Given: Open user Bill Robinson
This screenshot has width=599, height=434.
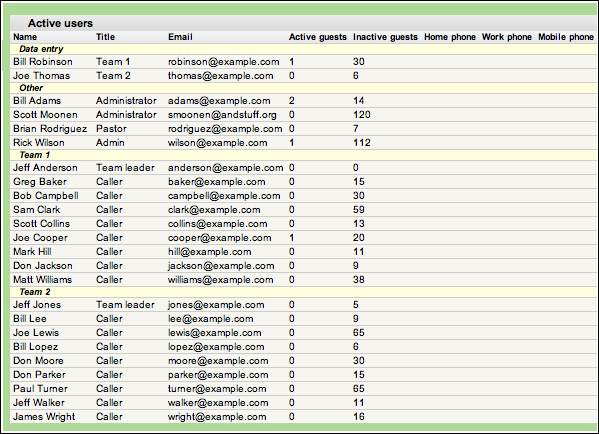Looking at the screenshot, I should point(43,62).
